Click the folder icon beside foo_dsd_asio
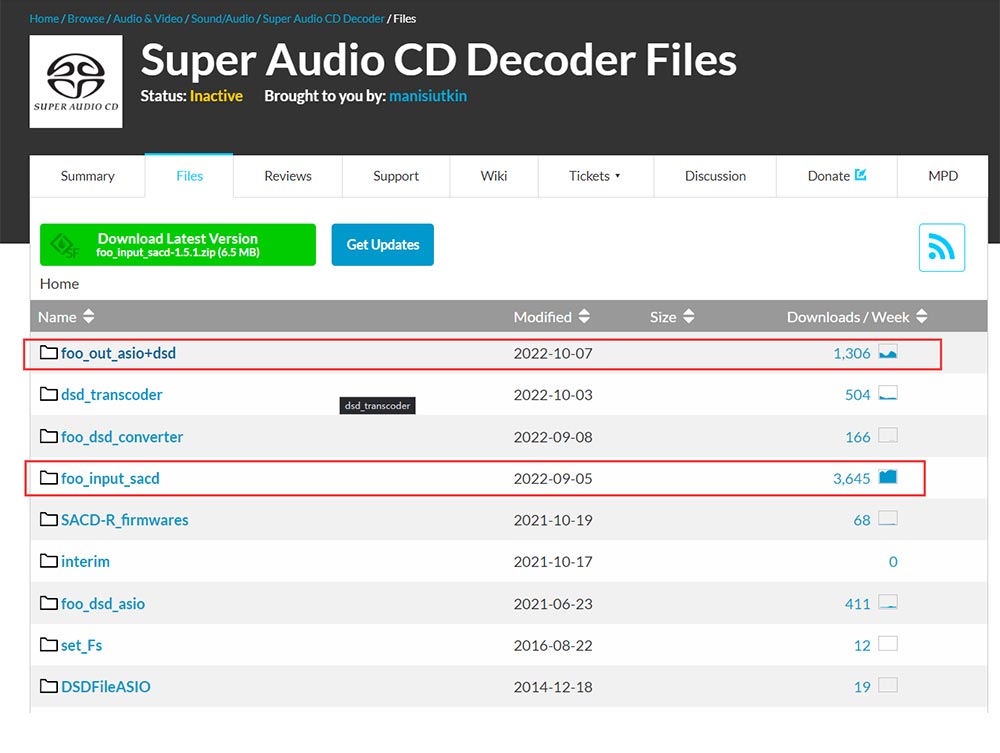 48,603
